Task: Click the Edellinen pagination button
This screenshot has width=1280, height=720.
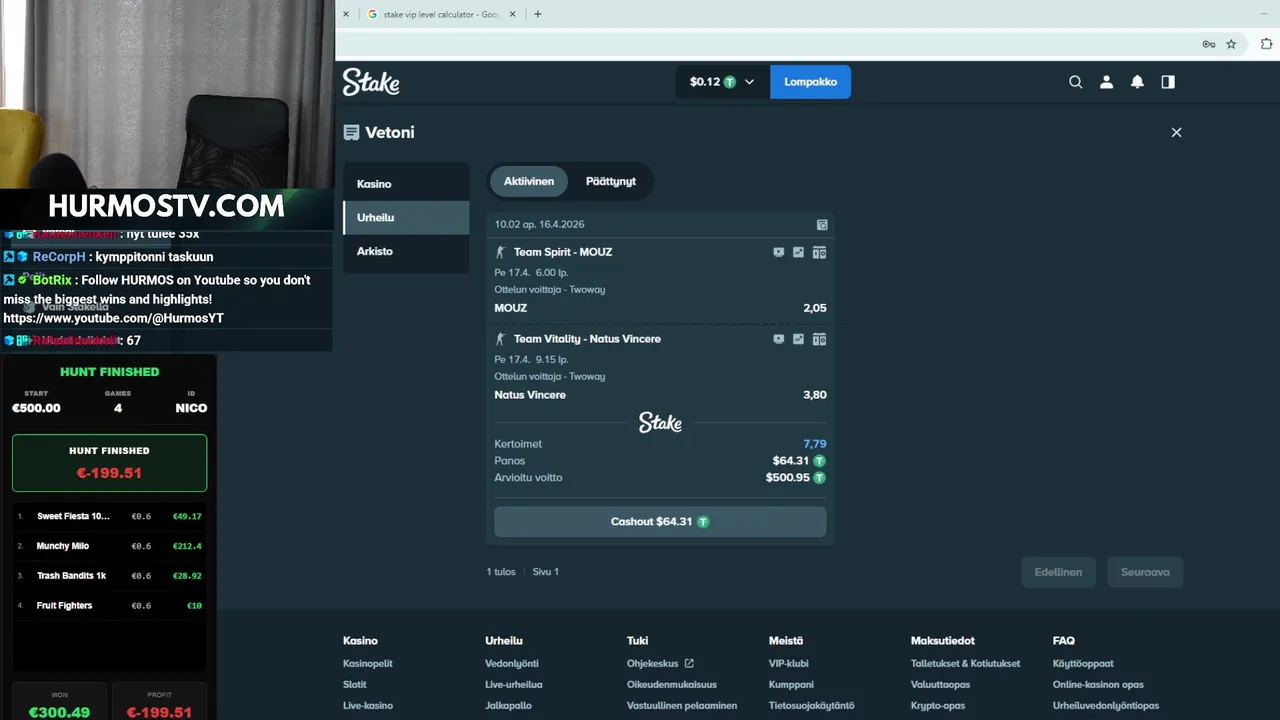Action: (1058, 572)
